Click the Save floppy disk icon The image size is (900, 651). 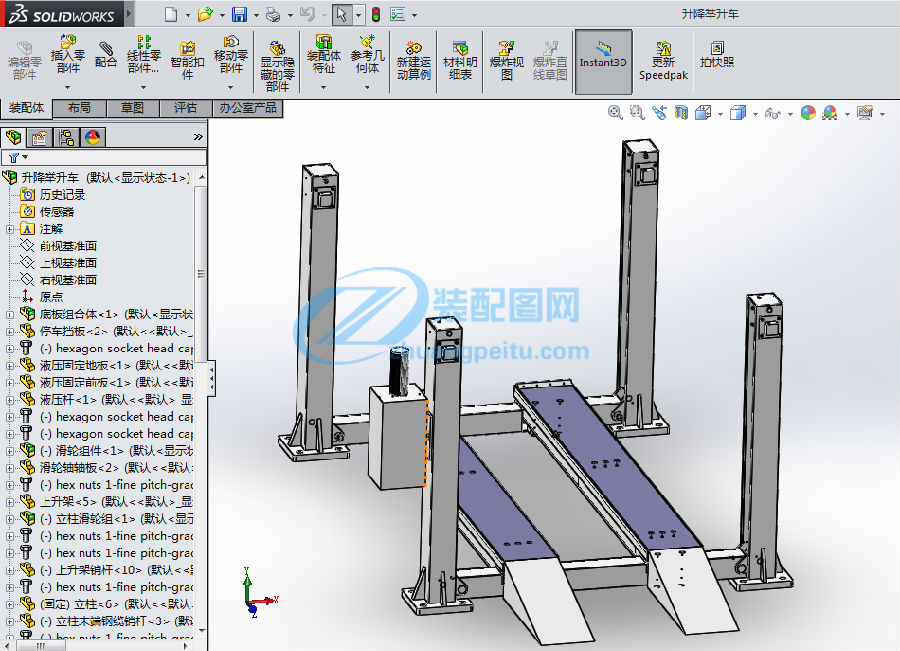click(239, 15)
